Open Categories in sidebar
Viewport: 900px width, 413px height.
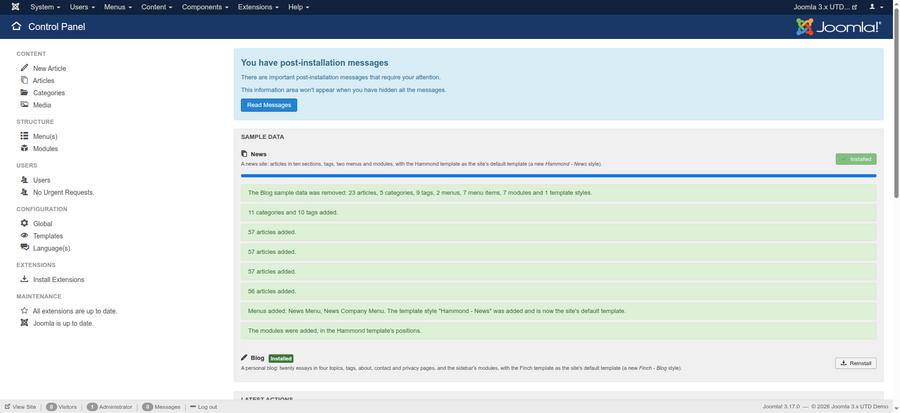coord(49,93)
